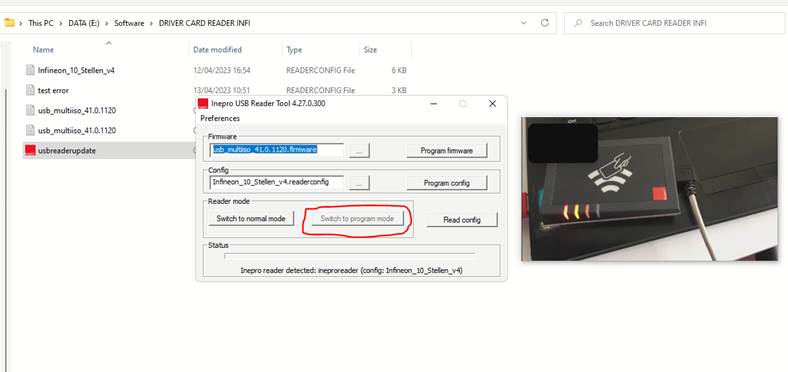This screenshot has height=372, width=788.
Task: Sort files by Name column
Action: 43,50
